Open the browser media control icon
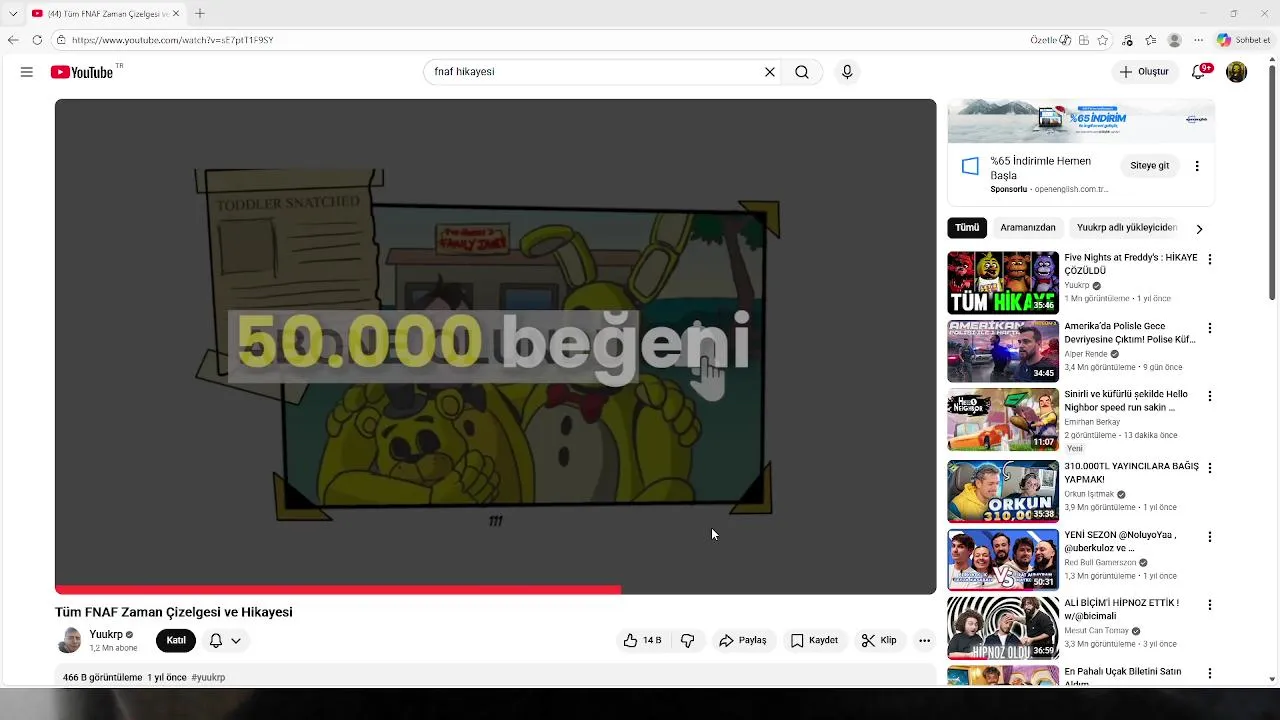 pyautogui.click(x=1128, y=40)
